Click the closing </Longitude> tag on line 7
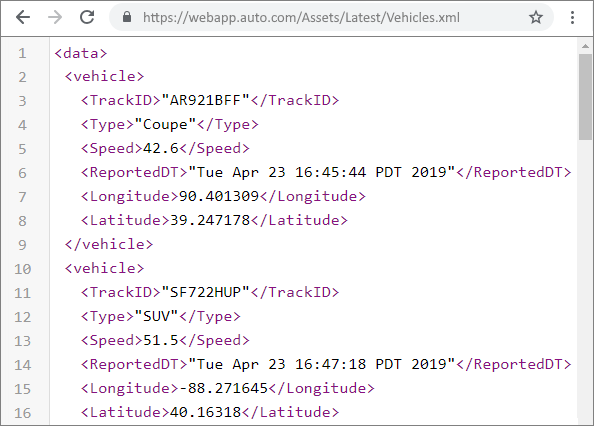The width and height of the screenshot is (594, 426). tap(313, 196)
